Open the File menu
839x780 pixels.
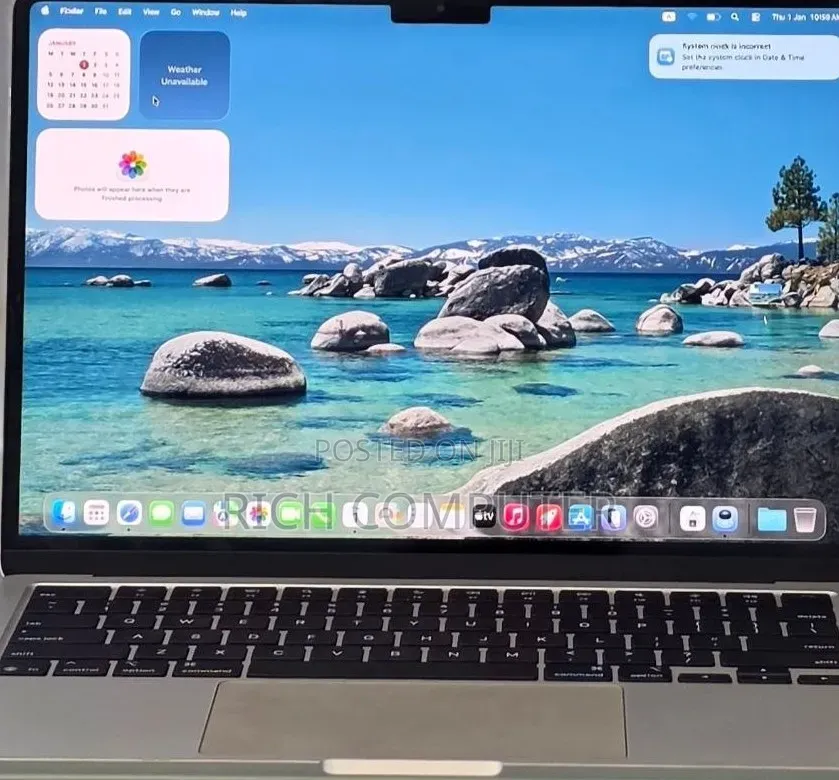[x=101, y=11]
